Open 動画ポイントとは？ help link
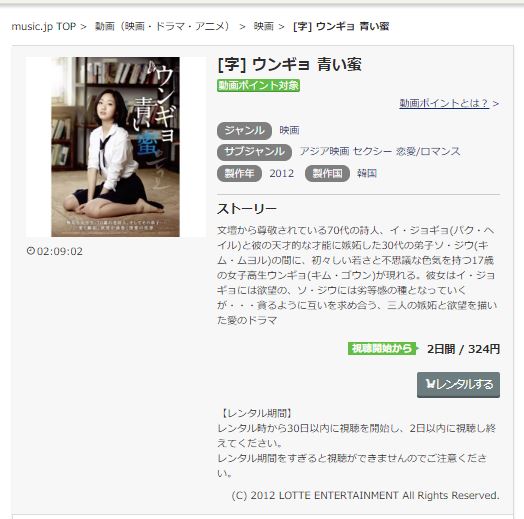 pos(444,103)
